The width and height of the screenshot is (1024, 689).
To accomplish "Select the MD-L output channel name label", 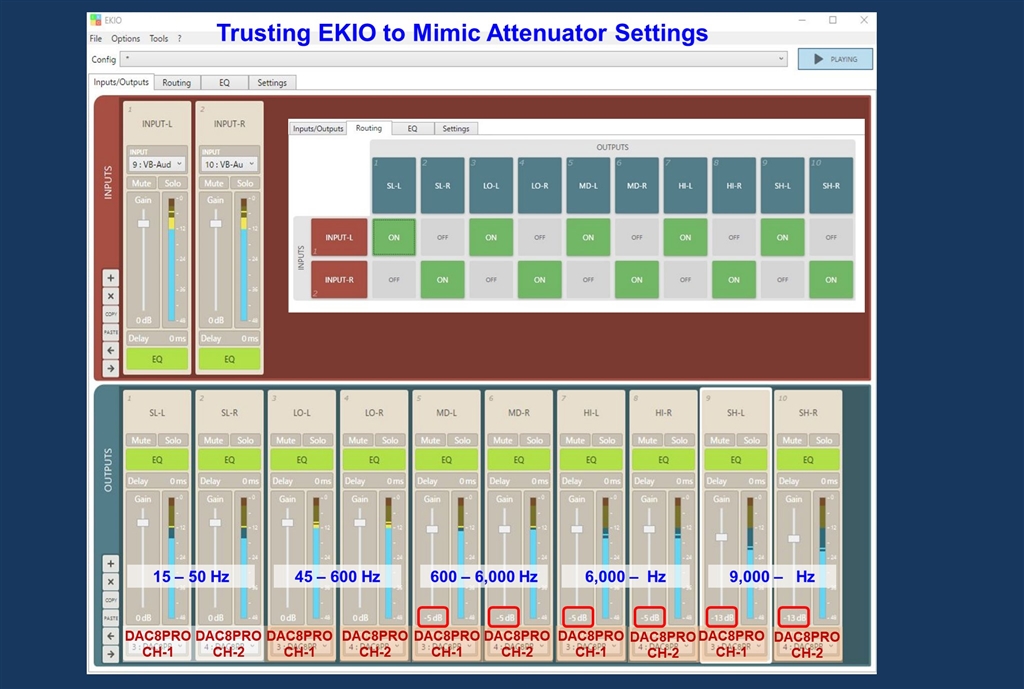I will [x=446, y=413].
